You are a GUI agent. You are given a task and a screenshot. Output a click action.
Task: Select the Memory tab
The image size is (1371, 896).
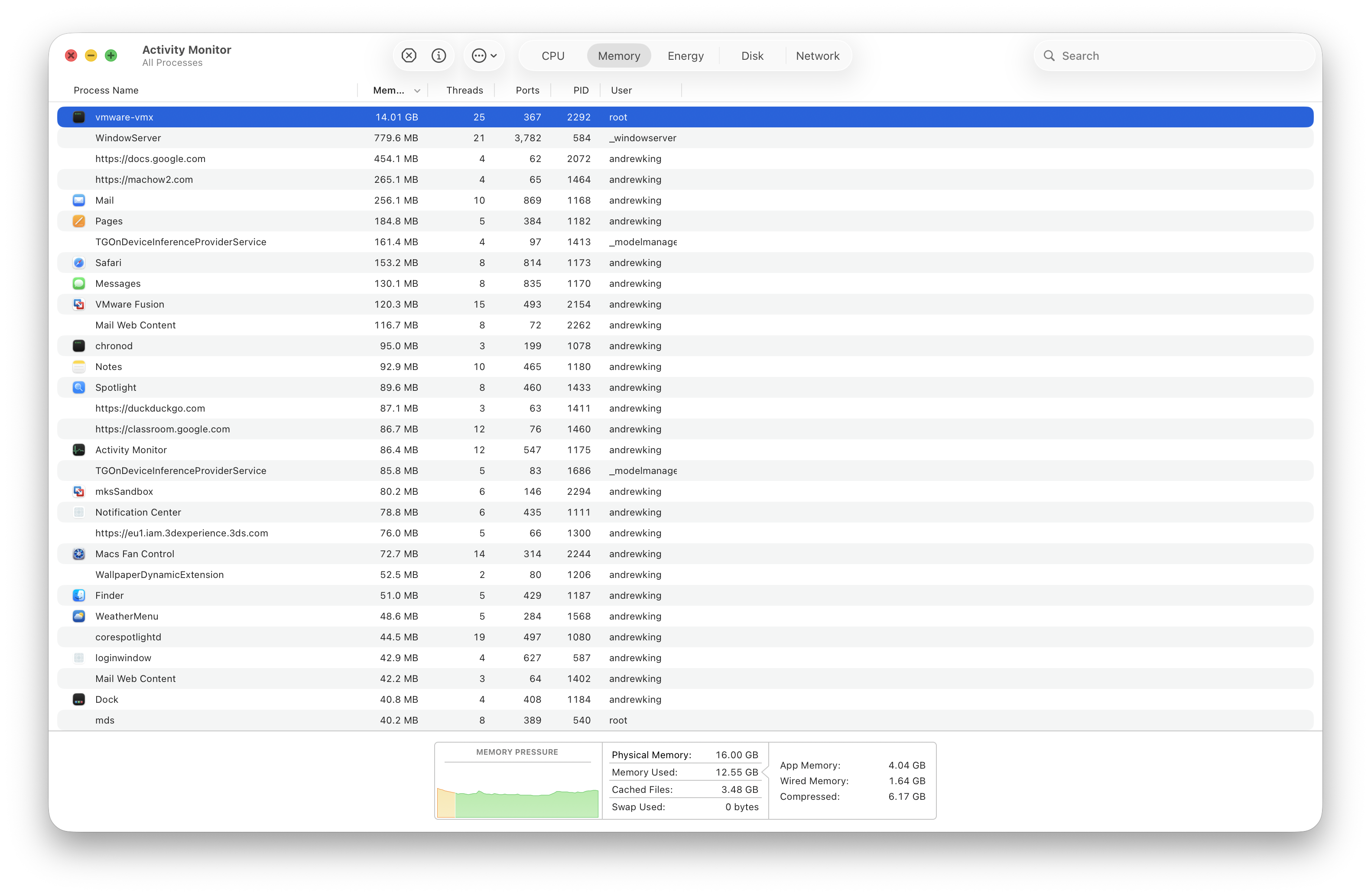619,56
